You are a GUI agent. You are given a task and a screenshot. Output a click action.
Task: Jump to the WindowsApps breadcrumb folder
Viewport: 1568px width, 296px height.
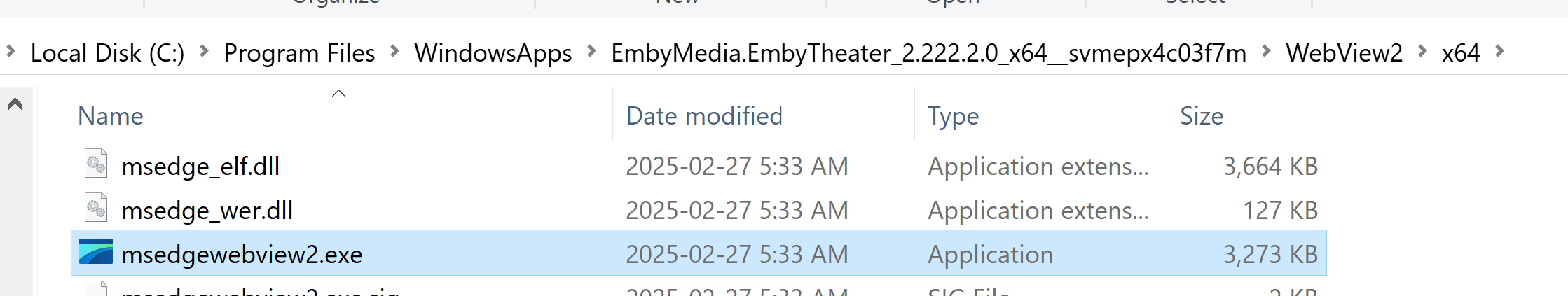[x=493, y=53]
